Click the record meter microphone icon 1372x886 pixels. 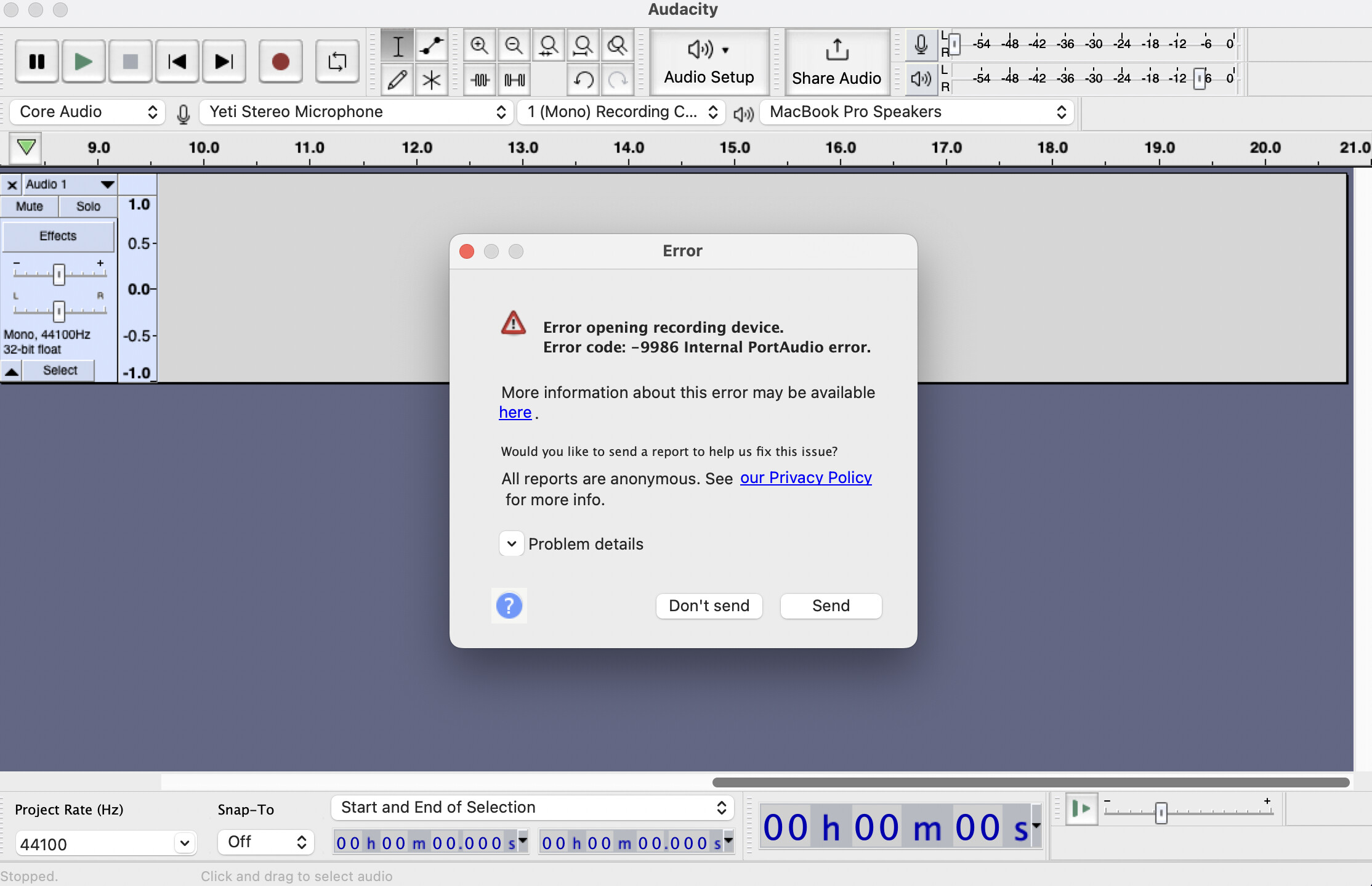921,44
